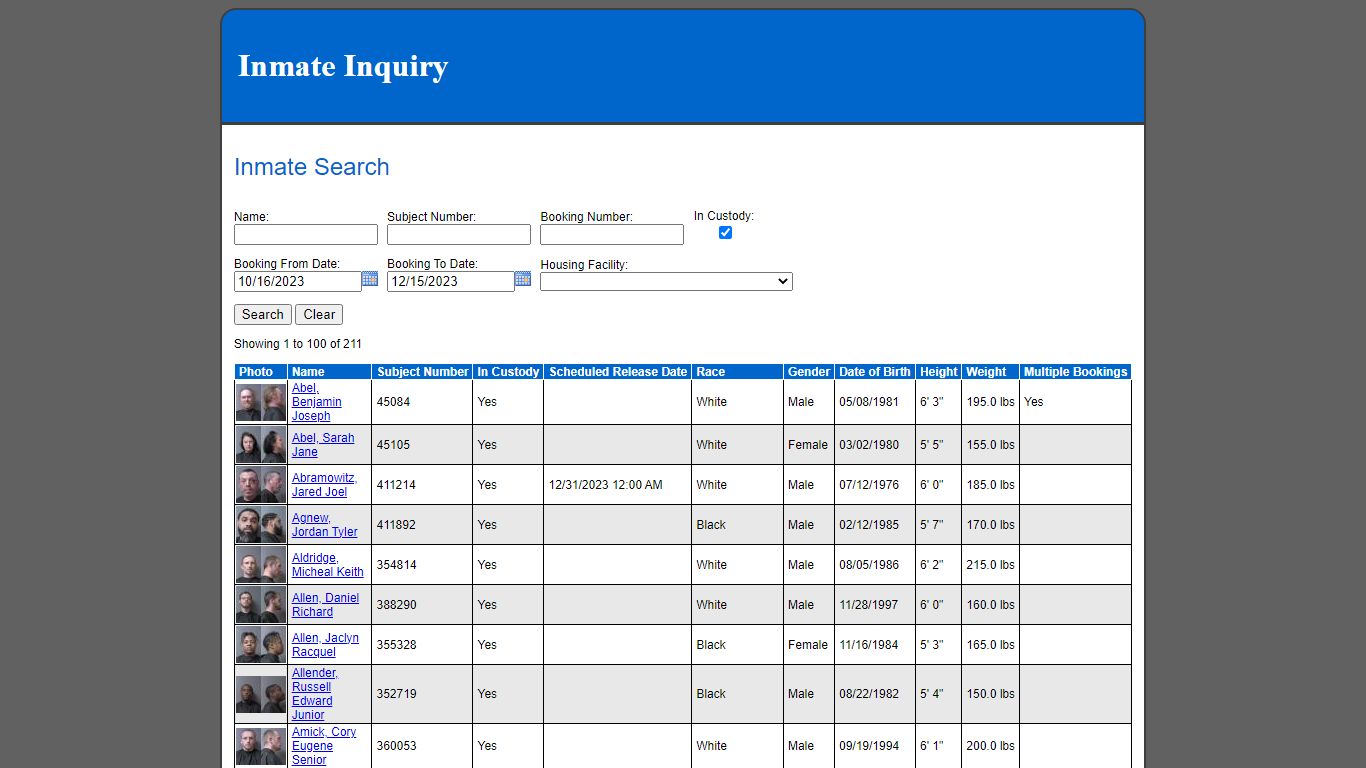Click the Search button
The width and height of the screenshot is (1366, 768).
point(263,314)
